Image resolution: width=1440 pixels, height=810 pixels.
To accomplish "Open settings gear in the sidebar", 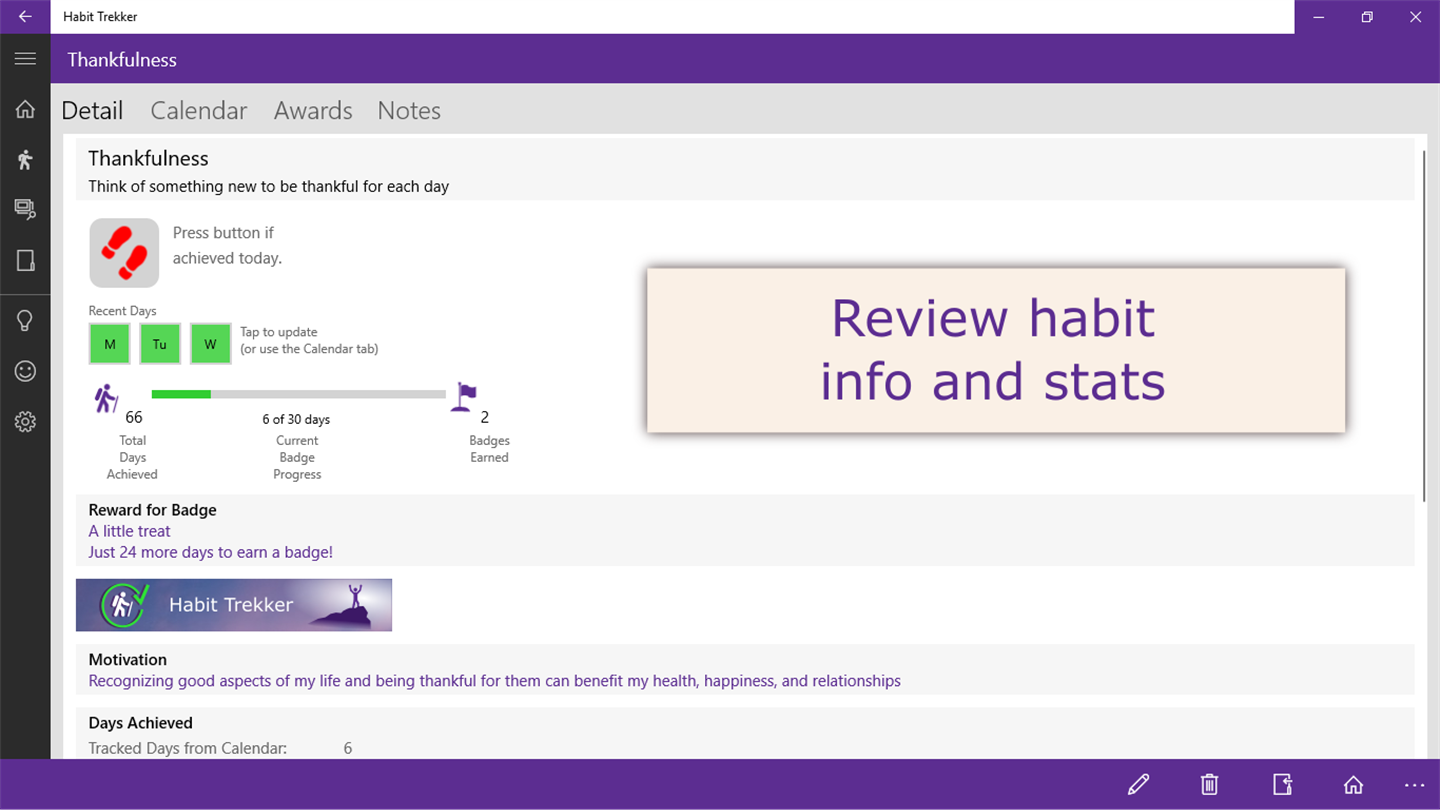I will coord(25,422).
